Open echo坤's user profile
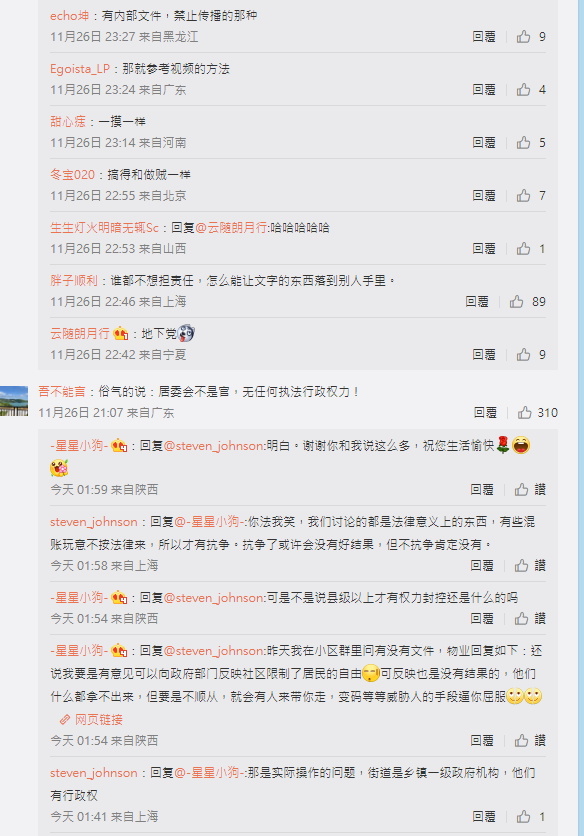Screen dimensions: 584x836 pyautogui.click(x=69, y=15)
